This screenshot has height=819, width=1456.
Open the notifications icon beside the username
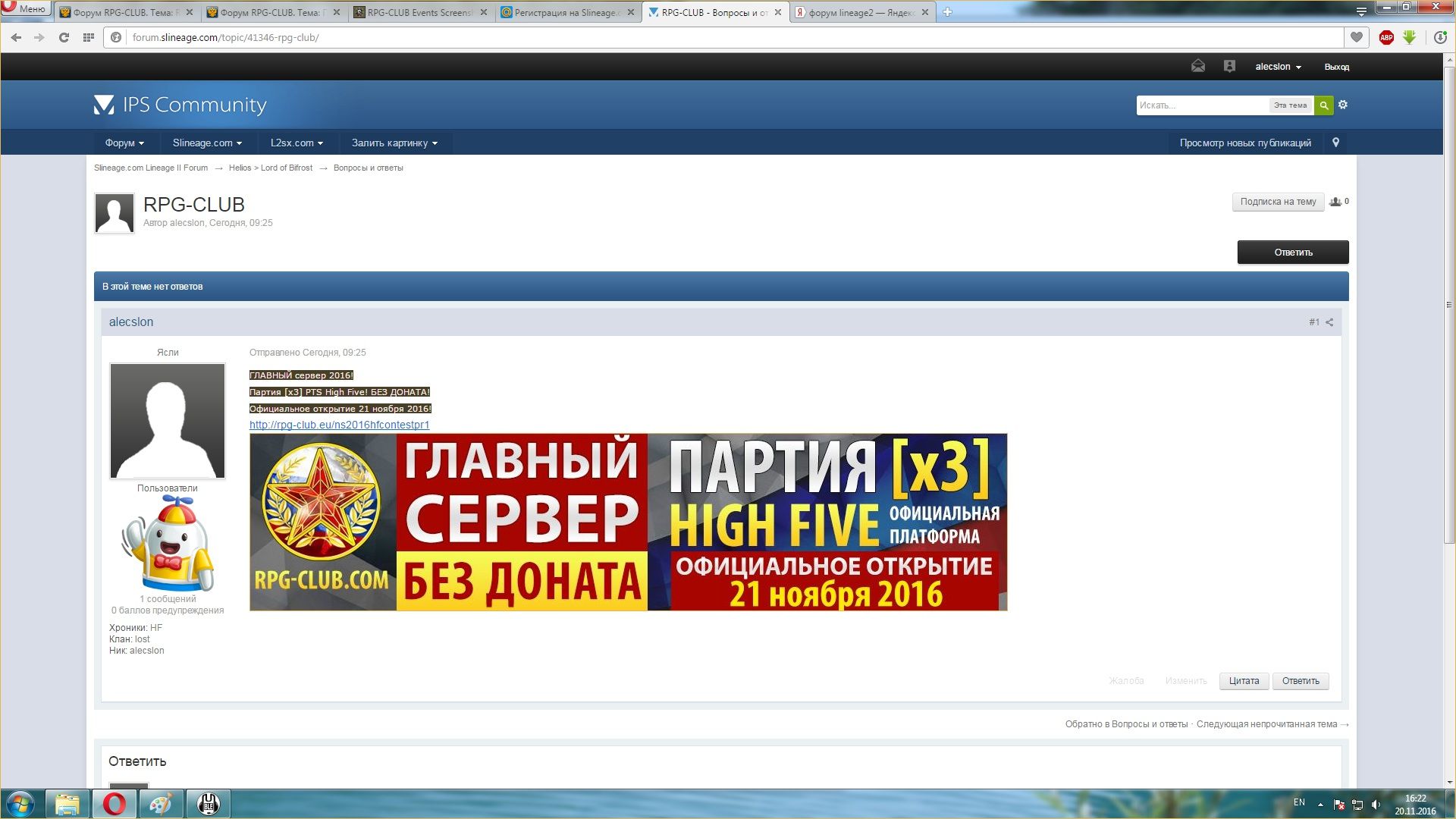coord(1229,67)
